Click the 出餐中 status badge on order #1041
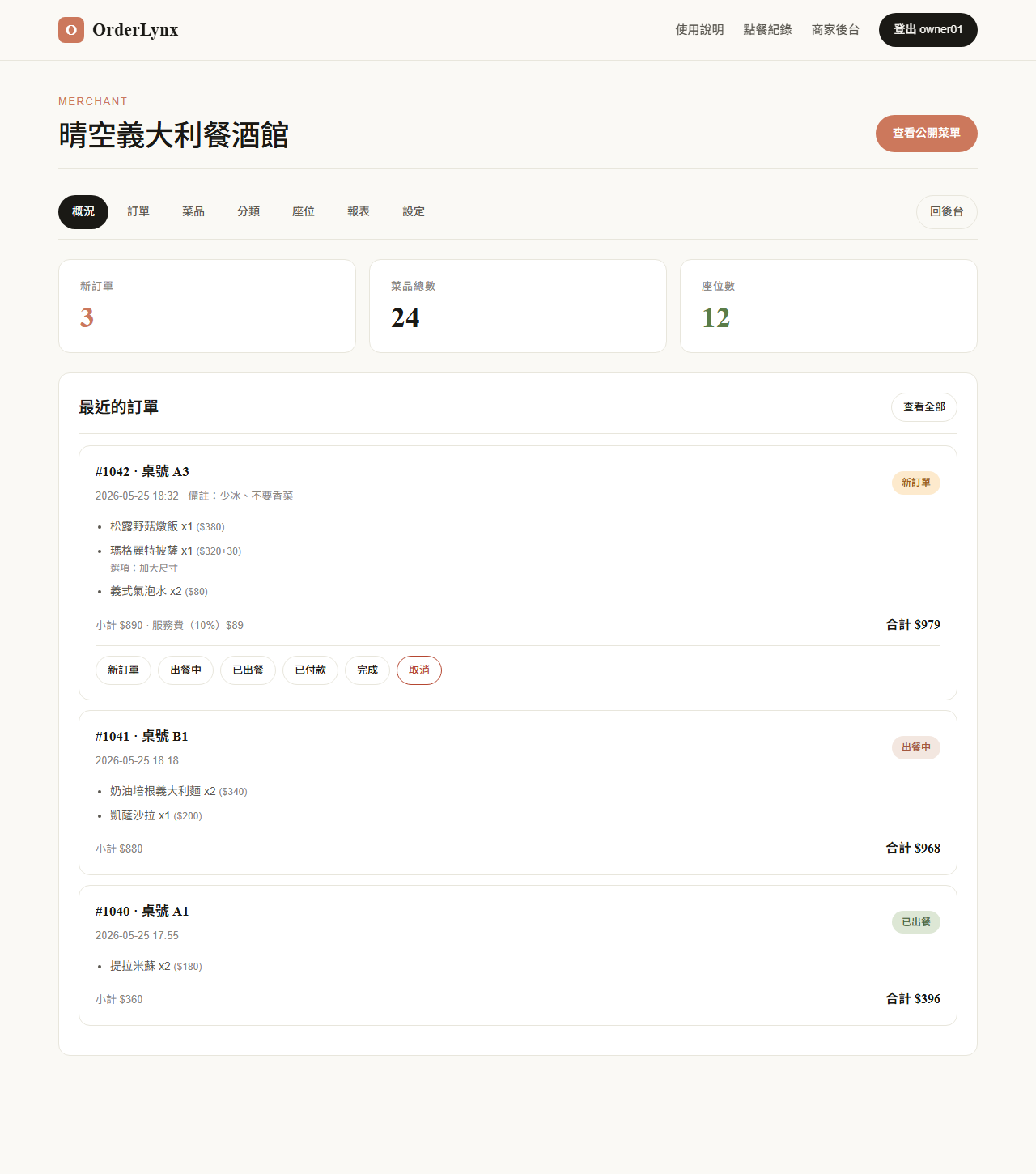The width and height of the screenshot is (1036, 1174). (x=916, y=747)
